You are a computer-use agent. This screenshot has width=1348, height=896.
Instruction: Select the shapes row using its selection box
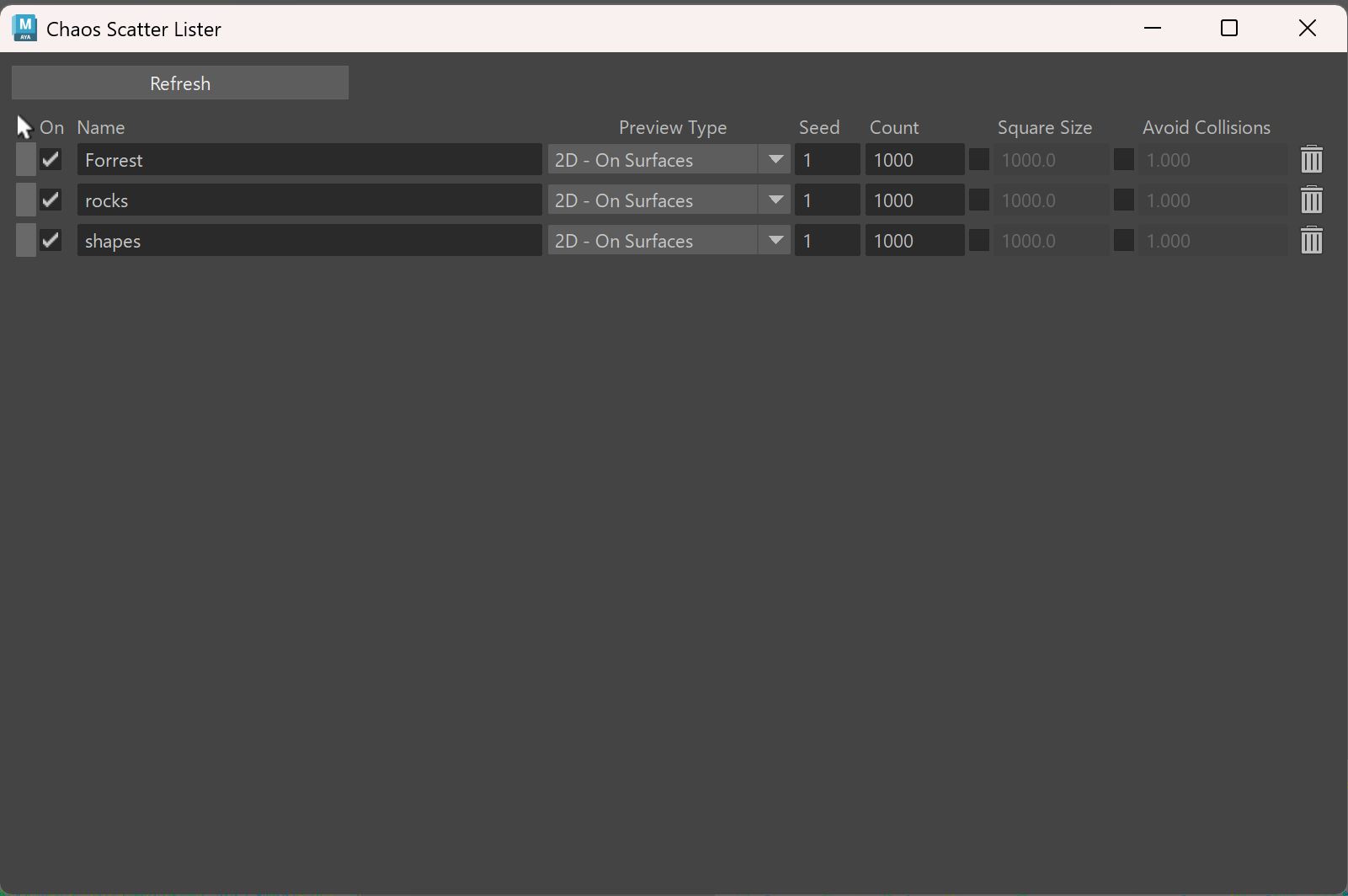26,241
